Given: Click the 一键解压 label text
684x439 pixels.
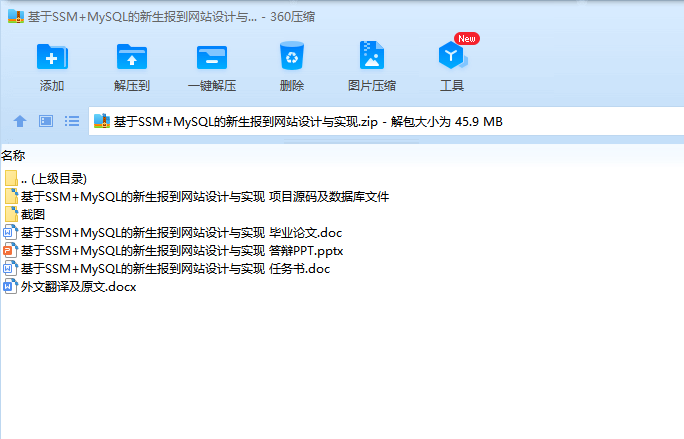Looking at the screenshot, I should click(212, 86).
